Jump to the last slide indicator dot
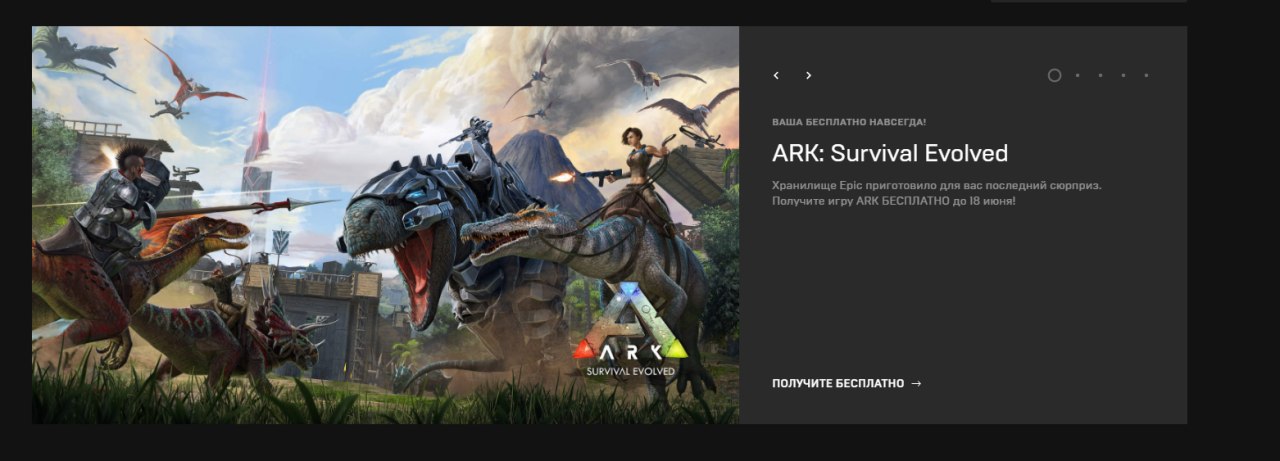The image size is (1280, 461). tap(1146, 75)
